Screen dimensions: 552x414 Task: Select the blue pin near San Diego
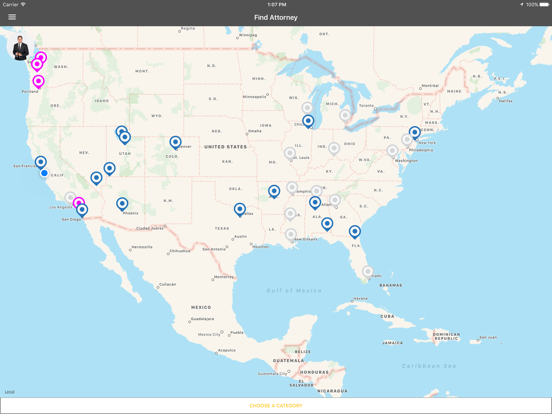click(82, 211)
